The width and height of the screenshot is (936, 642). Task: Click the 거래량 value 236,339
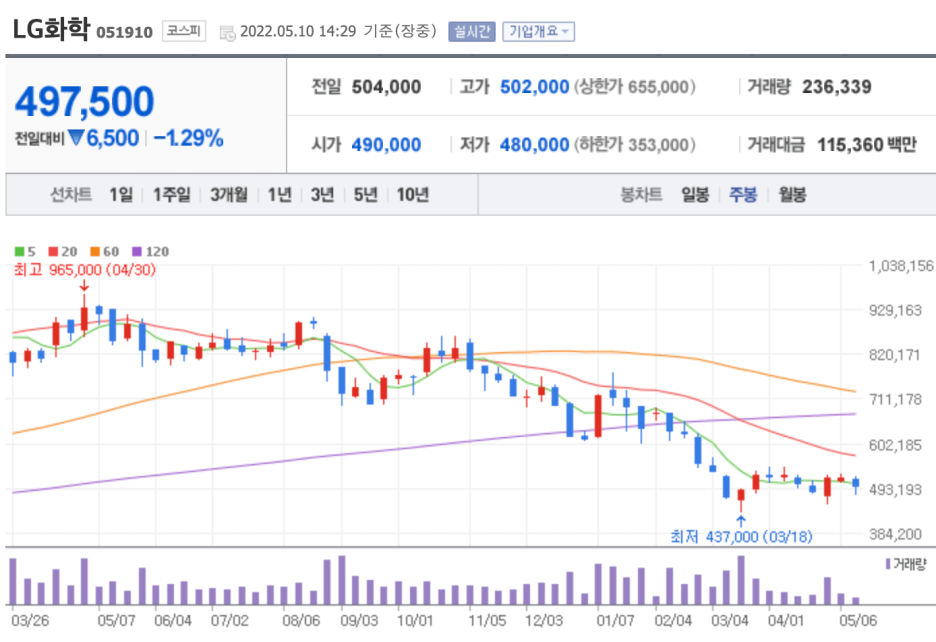[x=836, y=87]
